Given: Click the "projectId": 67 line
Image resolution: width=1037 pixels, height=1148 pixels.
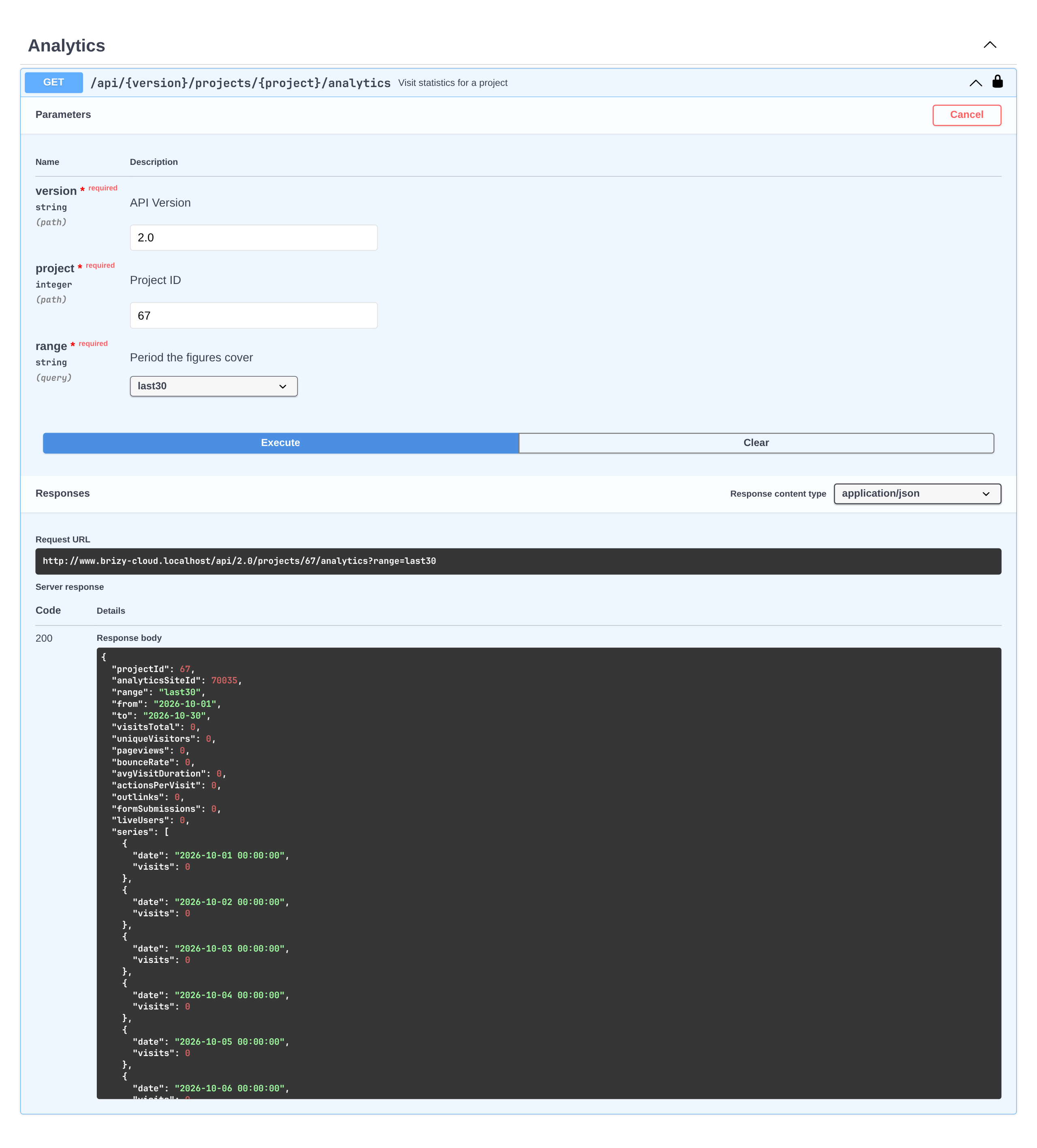Looking at the screenshot, I should [x=153, y=669].
